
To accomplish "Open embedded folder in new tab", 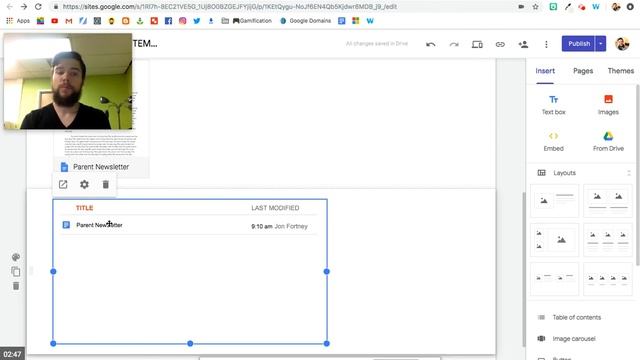I will (63, 184).
